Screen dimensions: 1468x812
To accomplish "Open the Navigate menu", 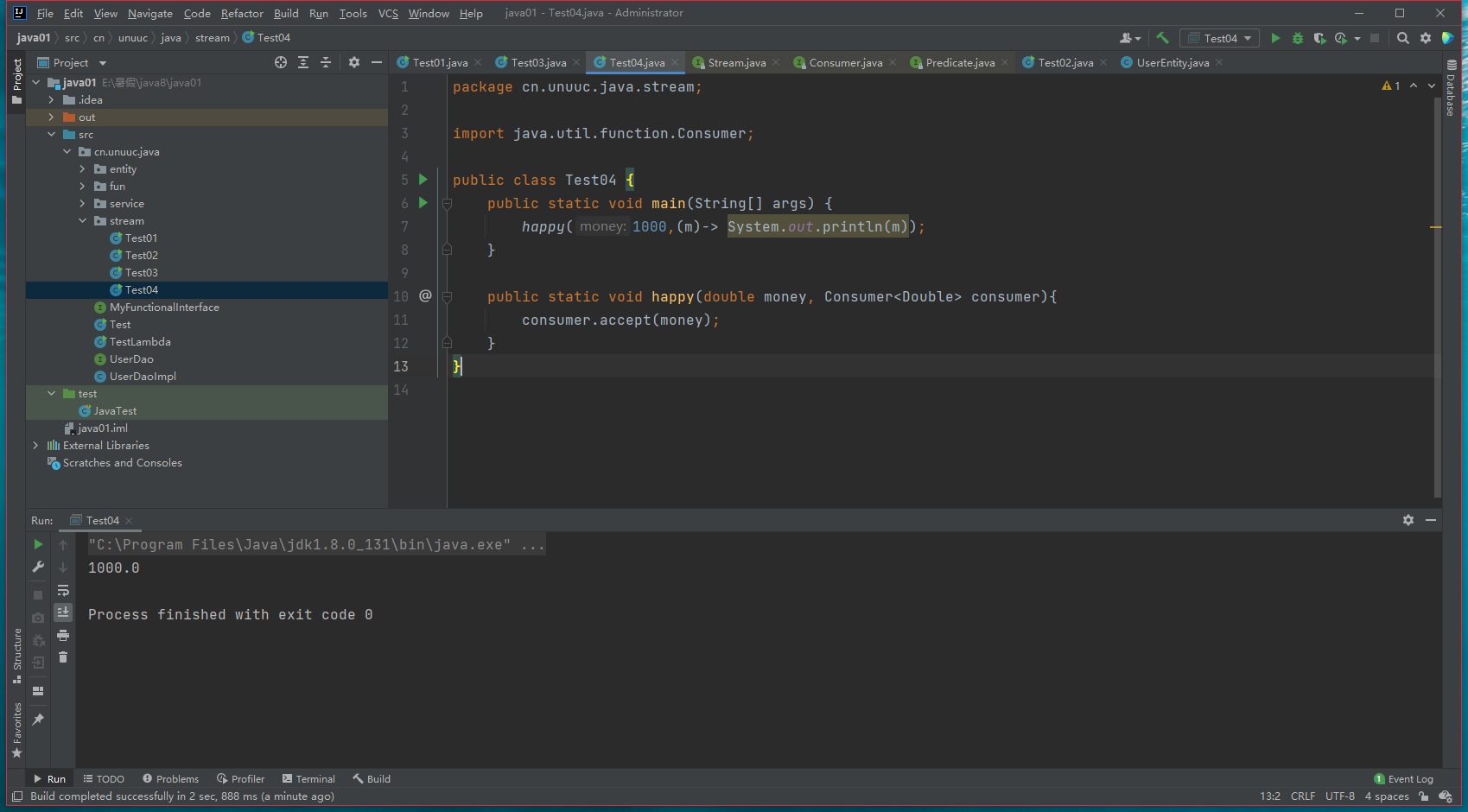I will pyautogui.click(x=150, y=13).
